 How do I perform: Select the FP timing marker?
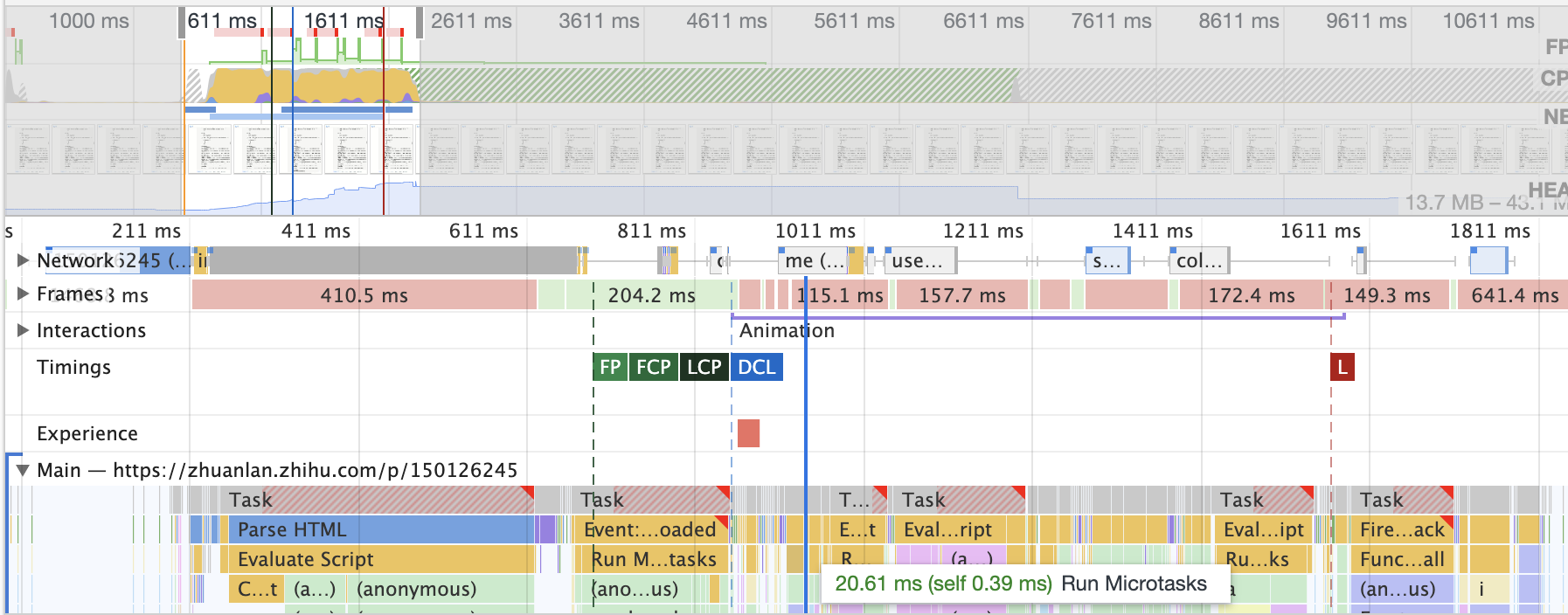click(610, 367)
